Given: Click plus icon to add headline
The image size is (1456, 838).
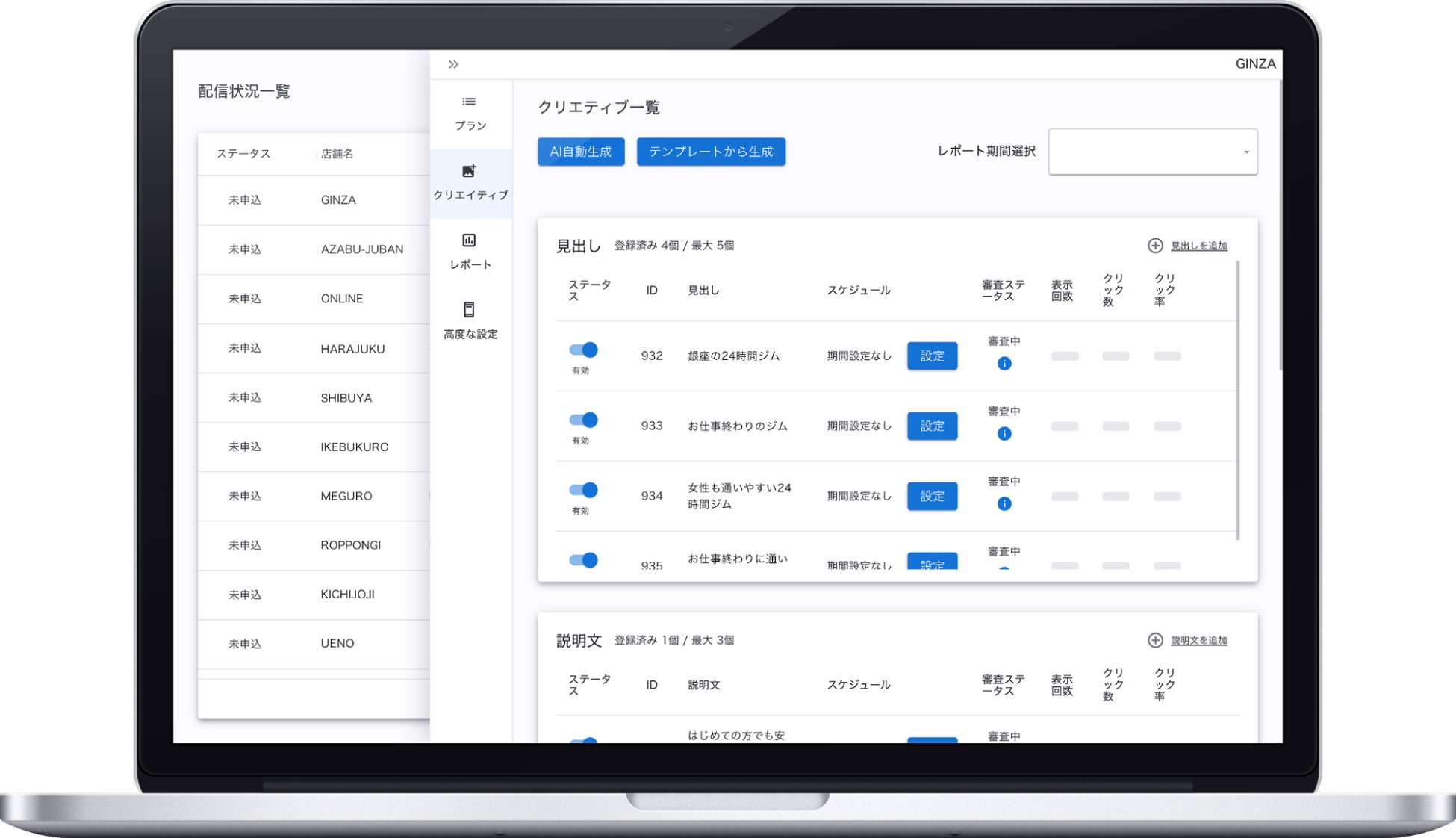Looking at the screenshot, I should coord(1155,246).
